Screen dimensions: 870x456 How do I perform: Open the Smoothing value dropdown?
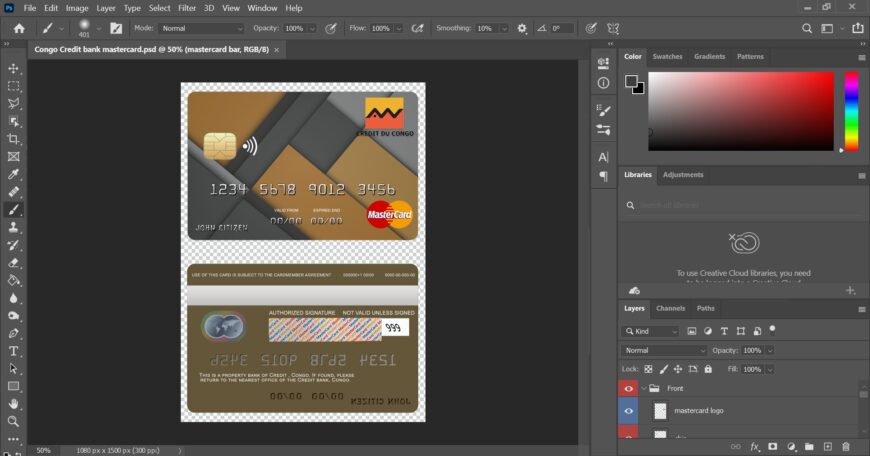pos(504,28)
